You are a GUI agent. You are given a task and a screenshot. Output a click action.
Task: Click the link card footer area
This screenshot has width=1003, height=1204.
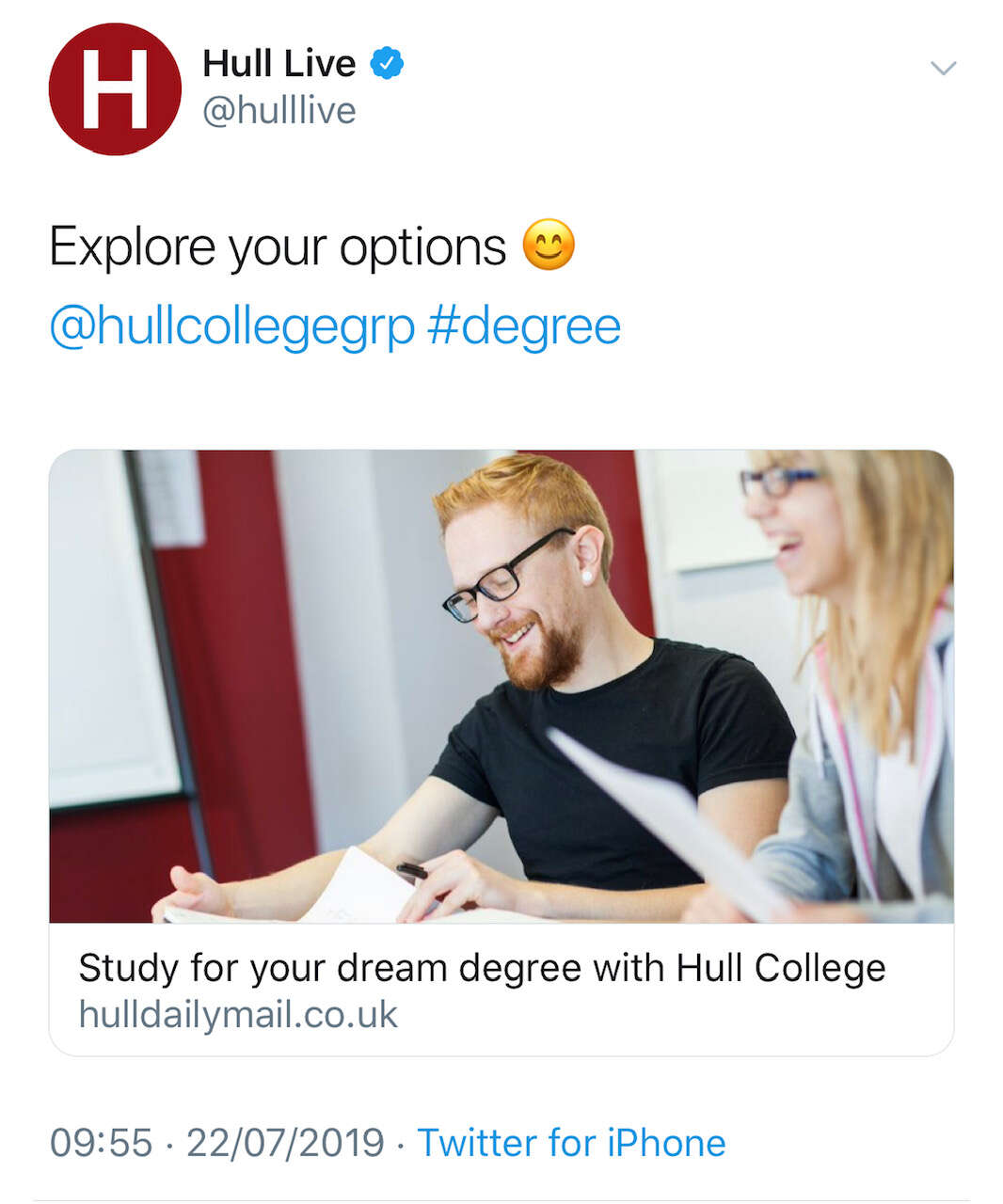coord(501,990)
